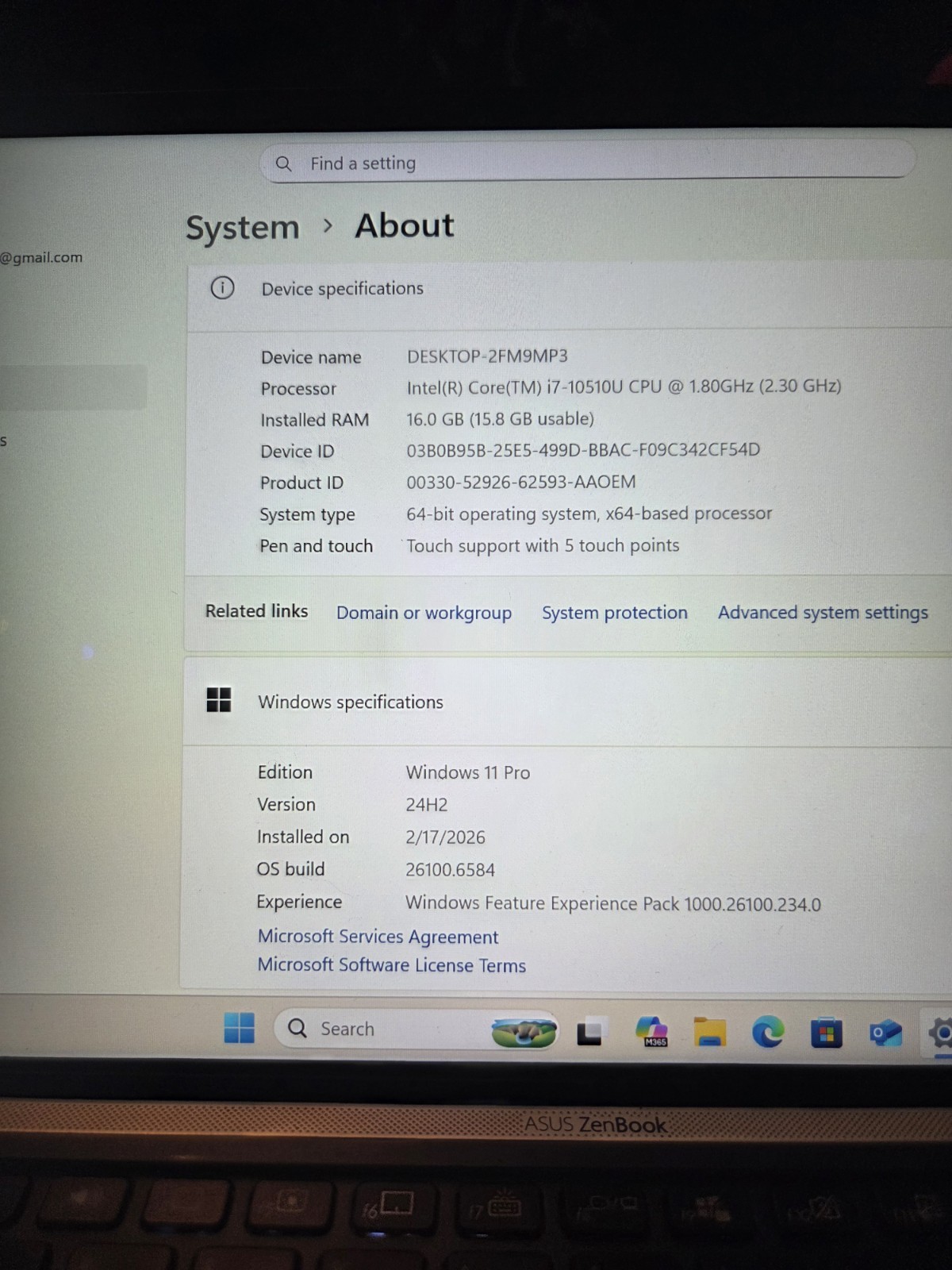Click the device name DESKTOP-2FM9MP3
This screenshot has height=1270, width=952.
(x=487, y=356)
